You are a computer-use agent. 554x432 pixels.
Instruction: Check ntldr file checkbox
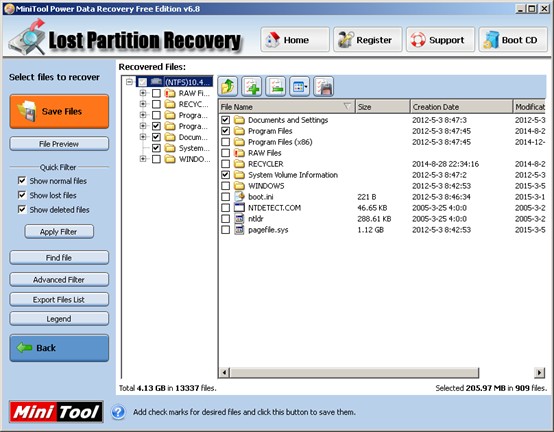pos(225,219)
